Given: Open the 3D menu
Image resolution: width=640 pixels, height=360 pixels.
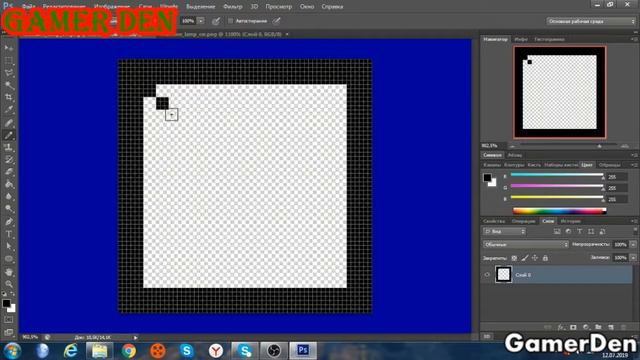Looking at the screenshot, I should pyautogui.click(x=254, y=7).
